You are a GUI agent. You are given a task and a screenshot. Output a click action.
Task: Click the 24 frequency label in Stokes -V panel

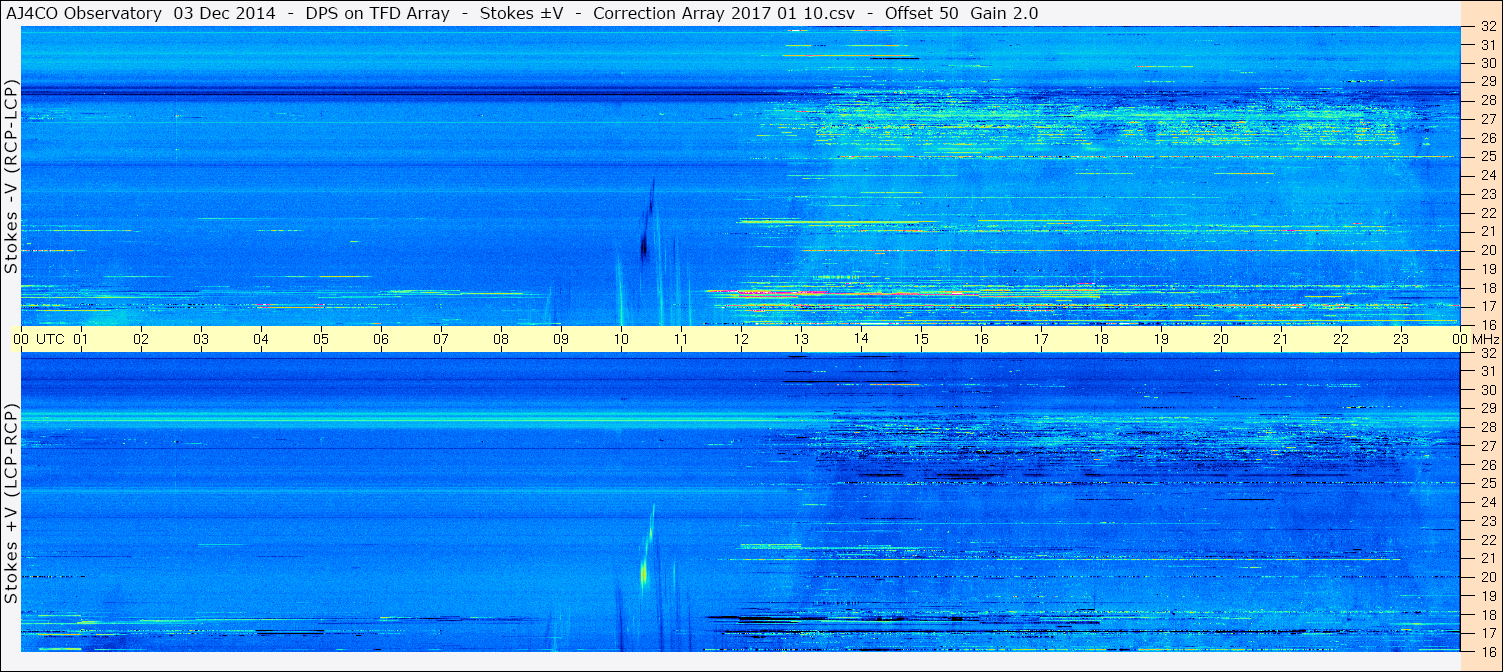pos(1487,175)
